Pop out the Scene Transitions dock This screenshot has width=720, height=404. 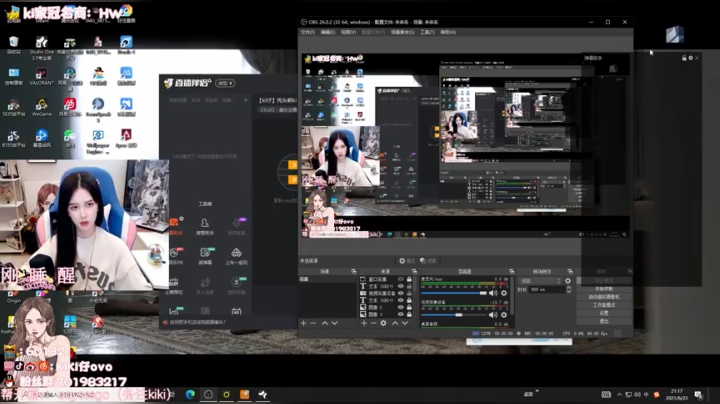click(570, 271)
